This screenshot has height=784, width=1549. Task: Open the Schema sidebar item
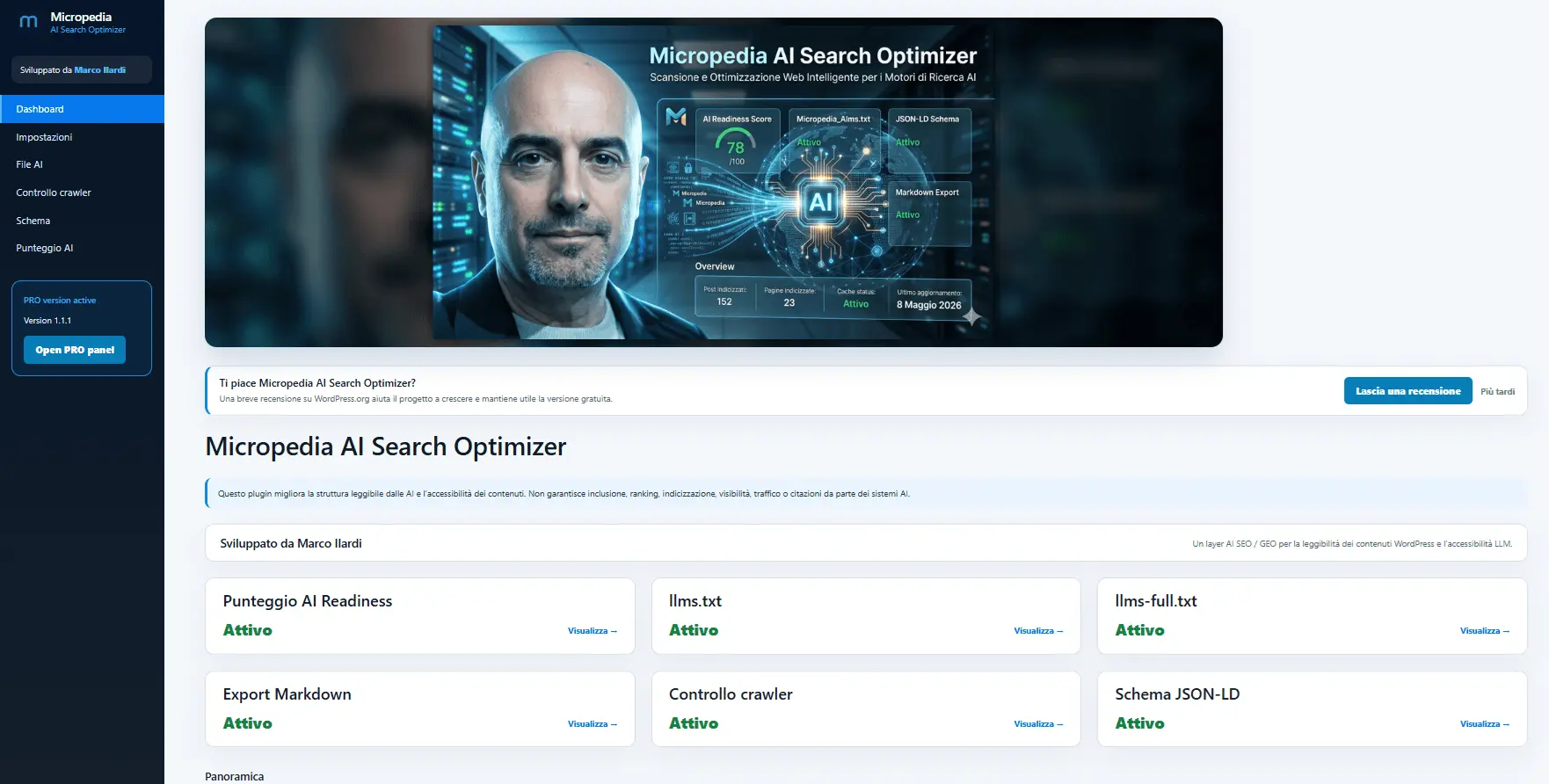tap(82, 221)
